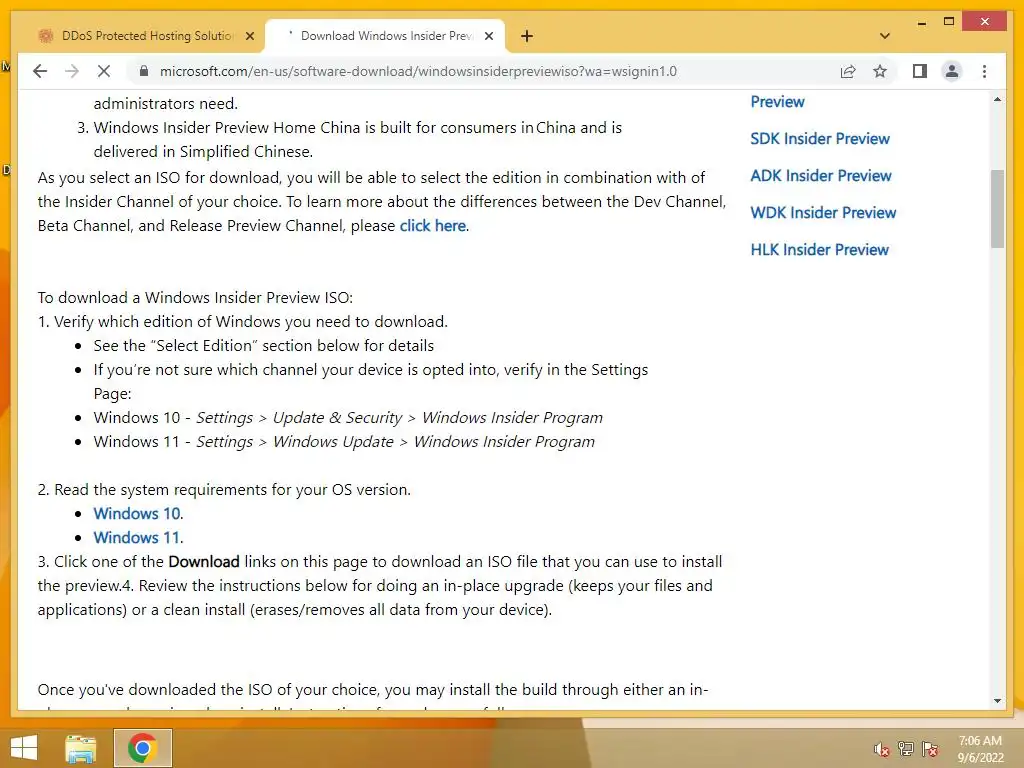
Task: Open the ADK Insider Preview link
Action: [x=821, y=176]
